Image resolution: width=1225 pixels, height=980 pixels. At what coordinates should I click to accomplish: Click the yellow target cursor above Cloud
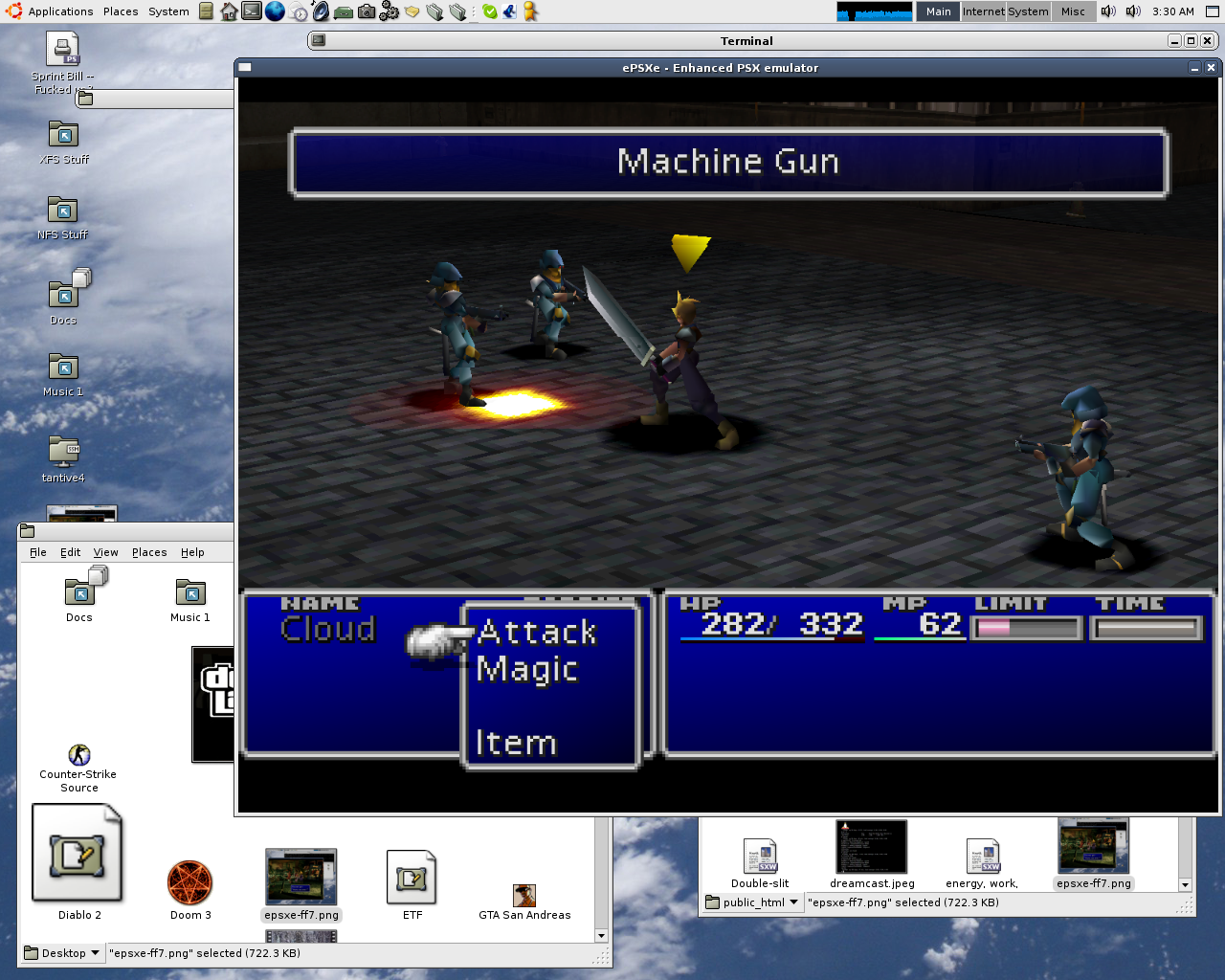tap(690, 253)
